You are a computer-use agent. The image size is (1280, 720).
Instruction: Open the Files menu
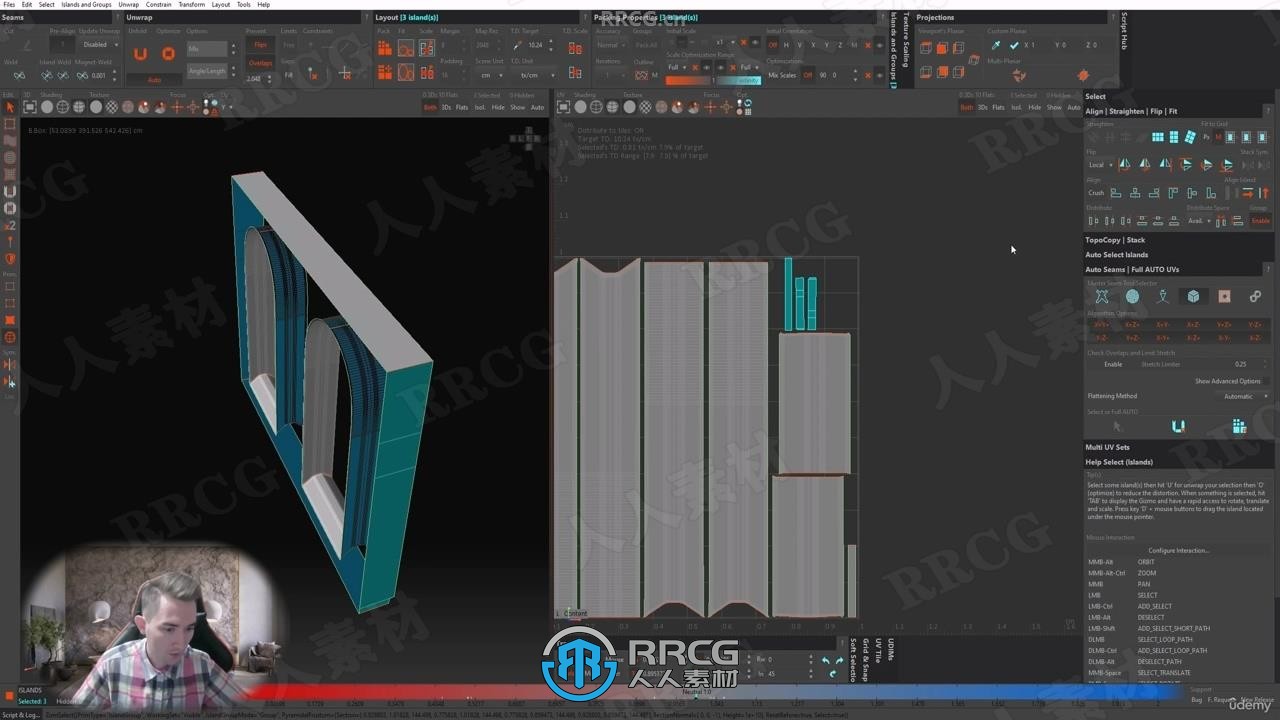click(9, 4)
